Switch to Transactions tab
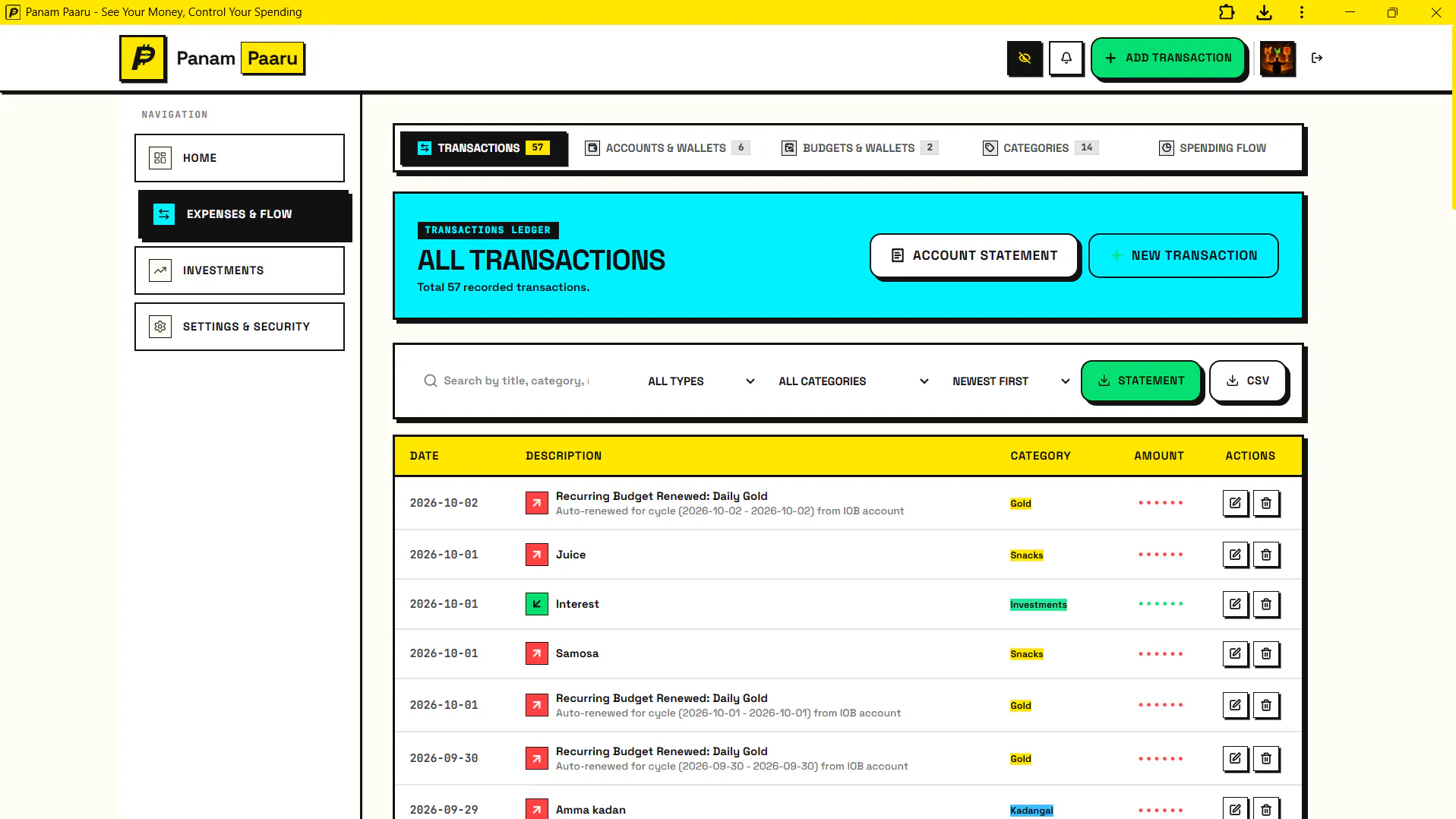This screenshot has width=1456, height=819. click(483, 148)
